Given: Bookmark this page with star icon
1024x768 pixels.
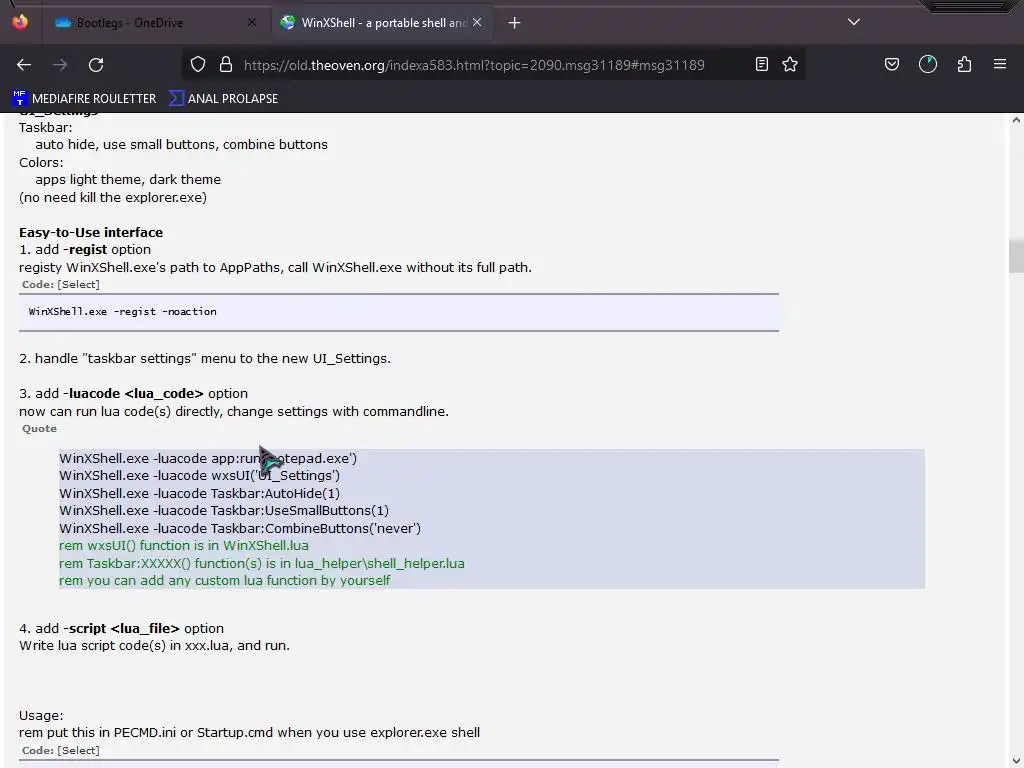Looking at the screenshot, I should (x=790, y=65).
